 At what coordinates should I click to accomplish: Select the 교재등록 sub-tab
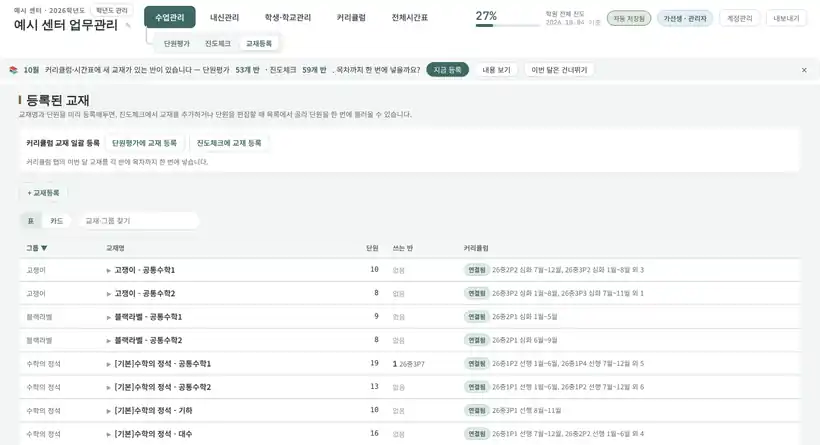coord(259,43)
